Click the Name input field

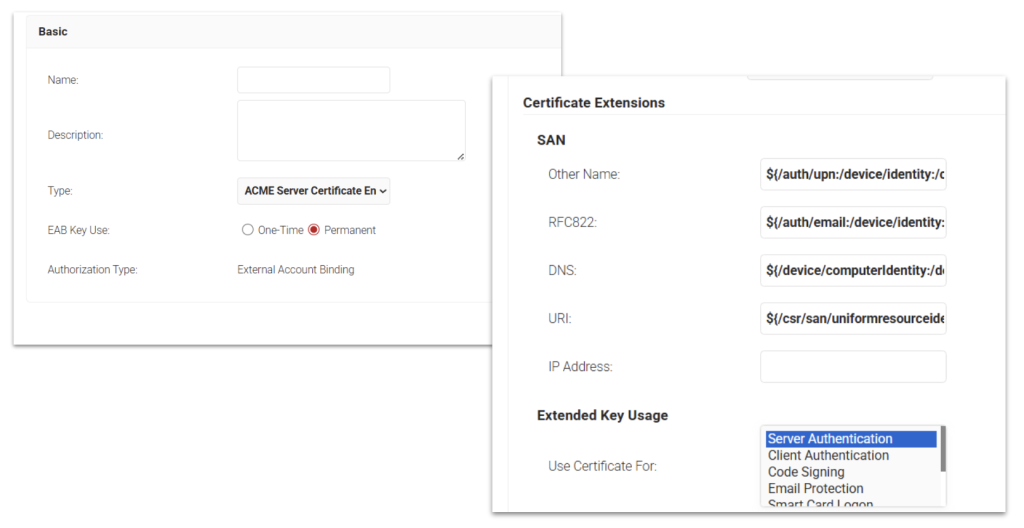click(313, 80)
